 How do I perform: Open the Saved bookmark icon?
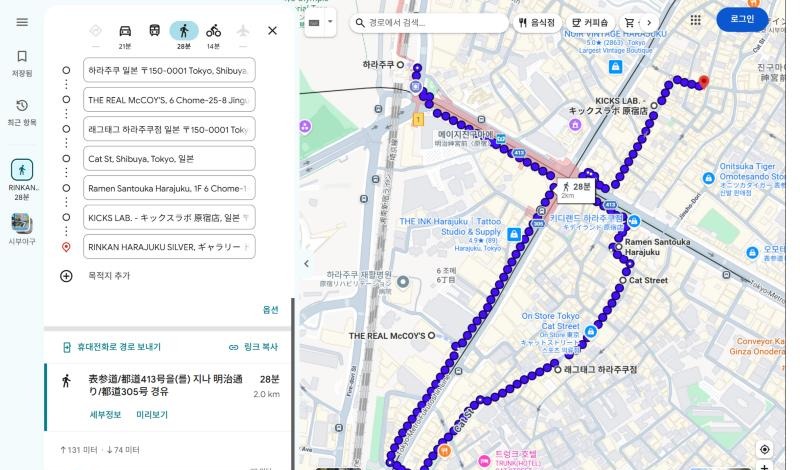click(22, 56)
